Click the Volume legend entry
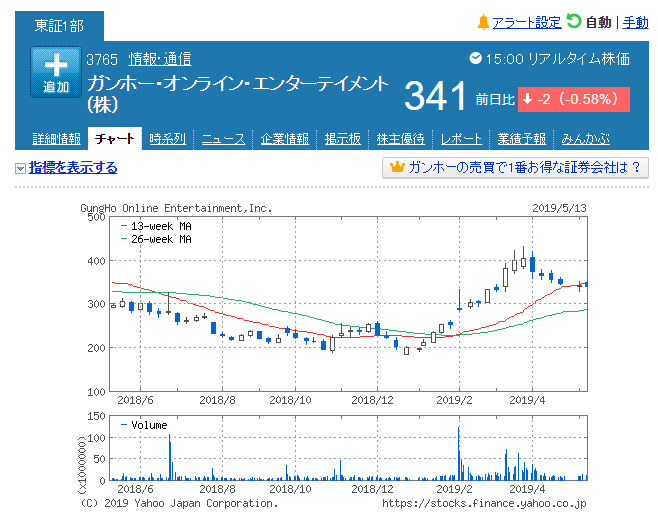Image resolution: width=658 pixels, height=517 pixels. (x=144, y=425)
